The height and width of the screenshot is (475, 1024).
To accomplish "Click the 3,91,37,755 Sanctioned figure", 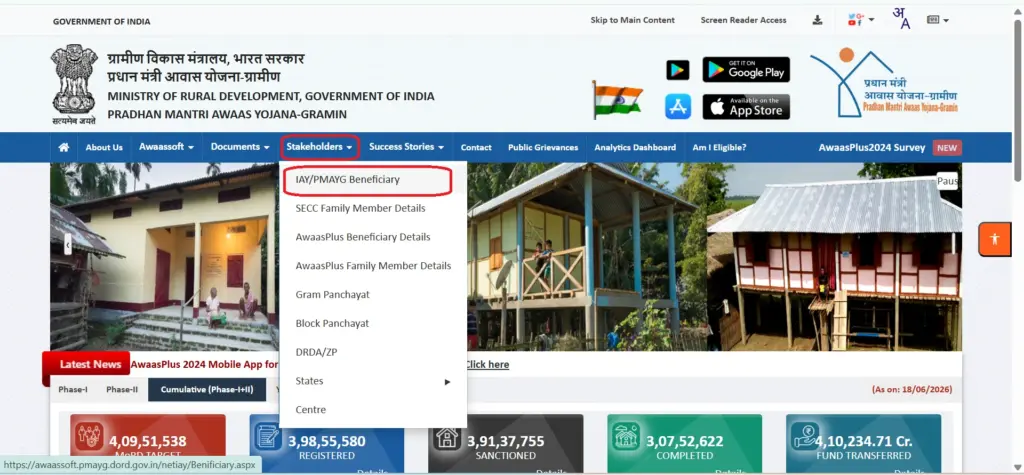I will [505, 442].
